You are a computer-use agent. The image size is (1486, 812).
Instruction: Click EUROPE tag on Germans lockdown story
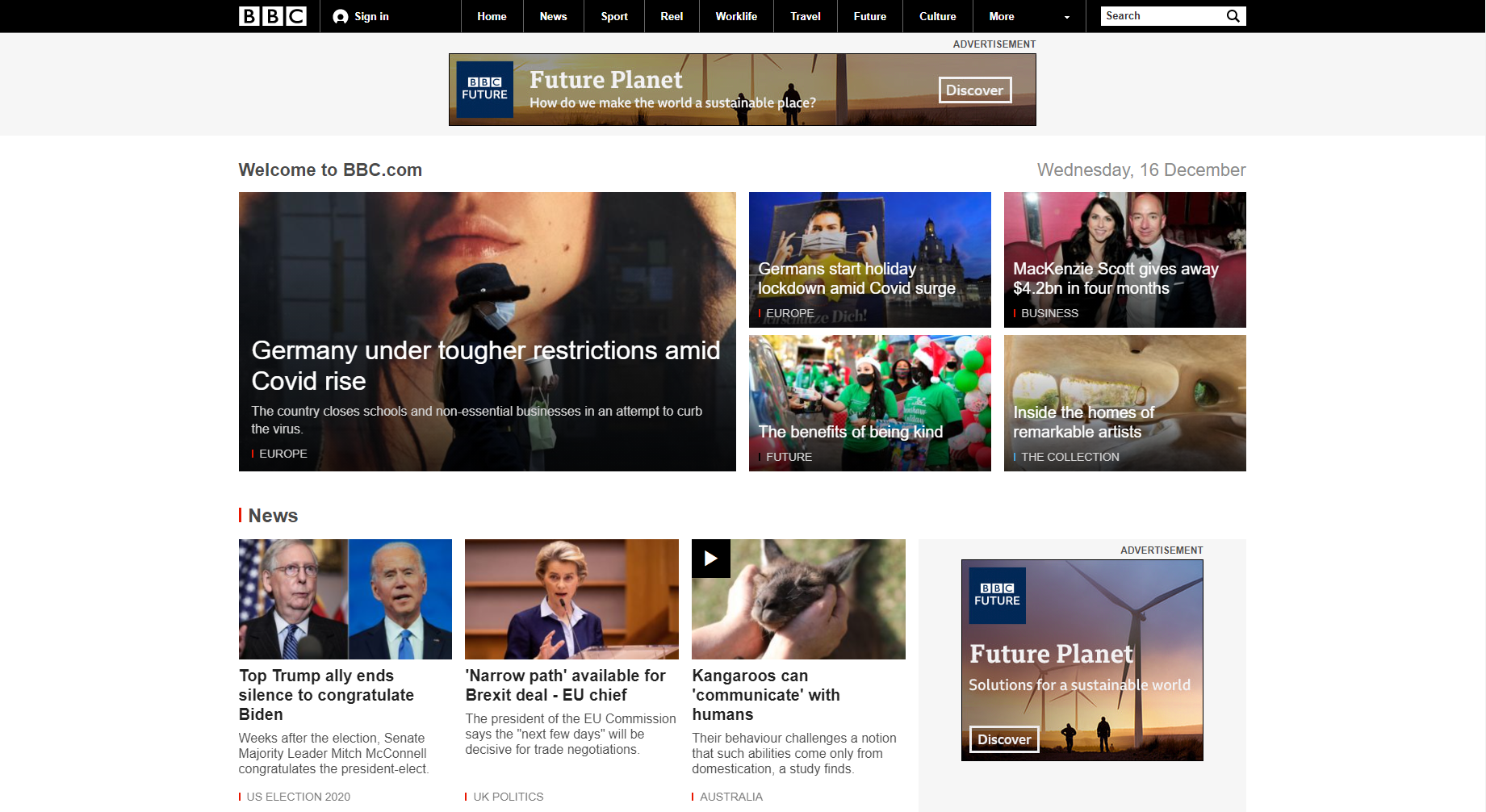(x=789, y=313)
